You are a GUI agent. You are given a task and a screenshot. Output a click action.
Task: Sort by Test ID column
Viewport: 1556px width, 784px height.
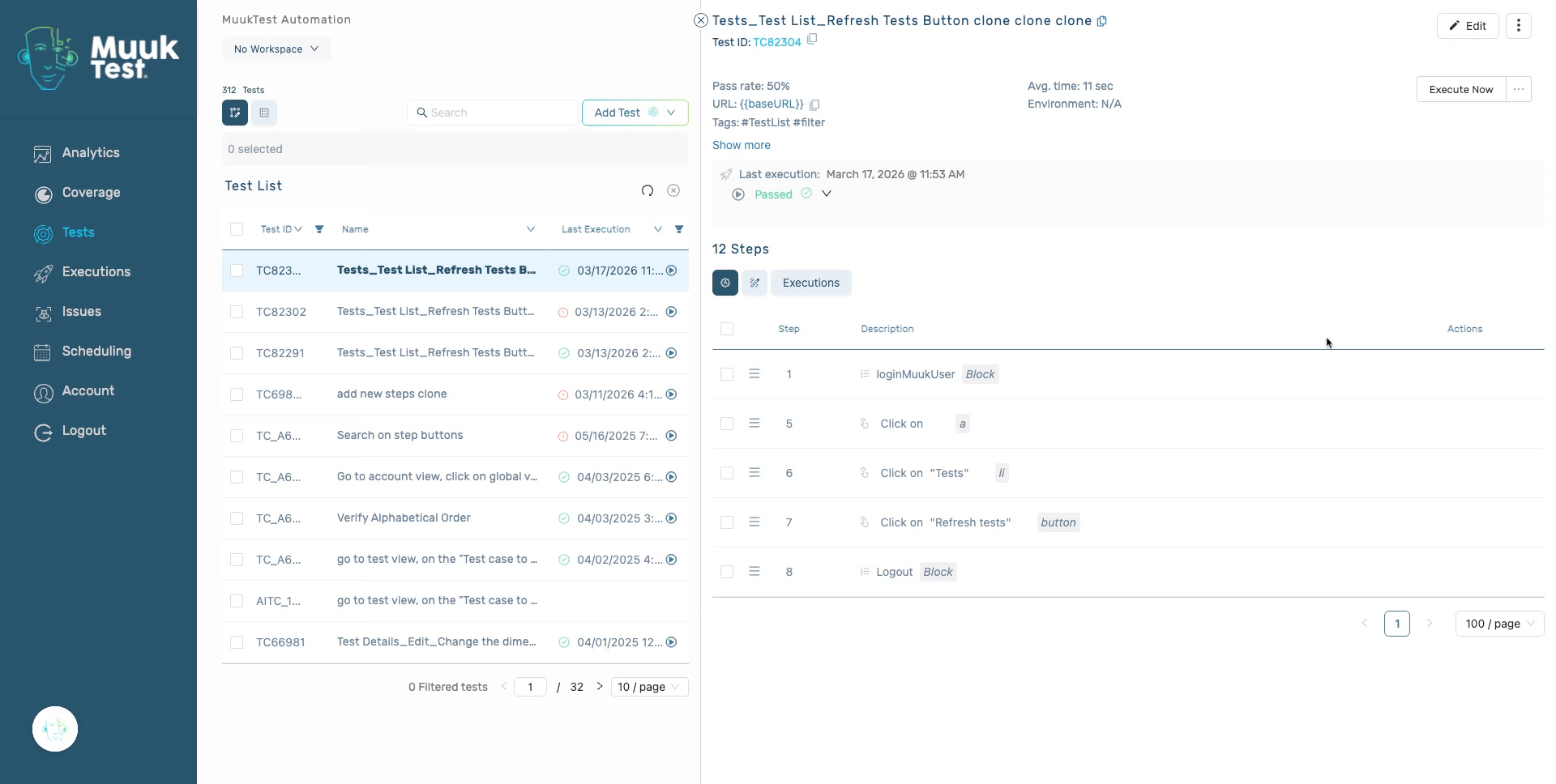tap(281, 229)
